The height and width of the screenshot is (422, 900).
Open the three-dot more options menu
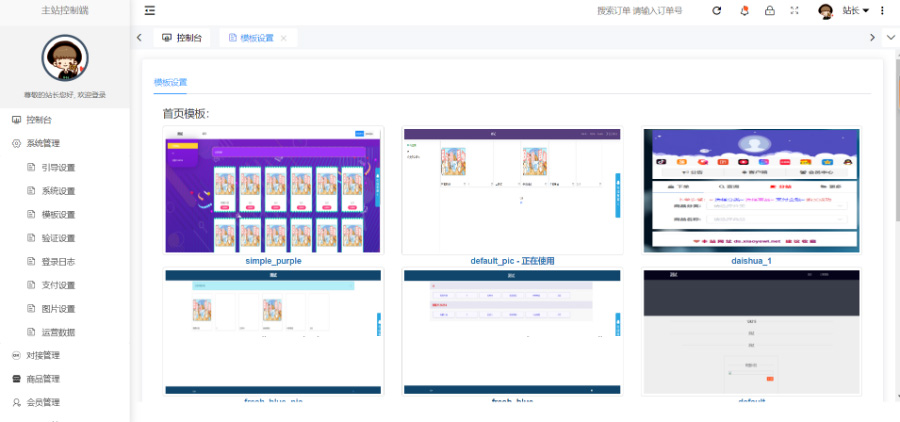click(x=882, y=11)
